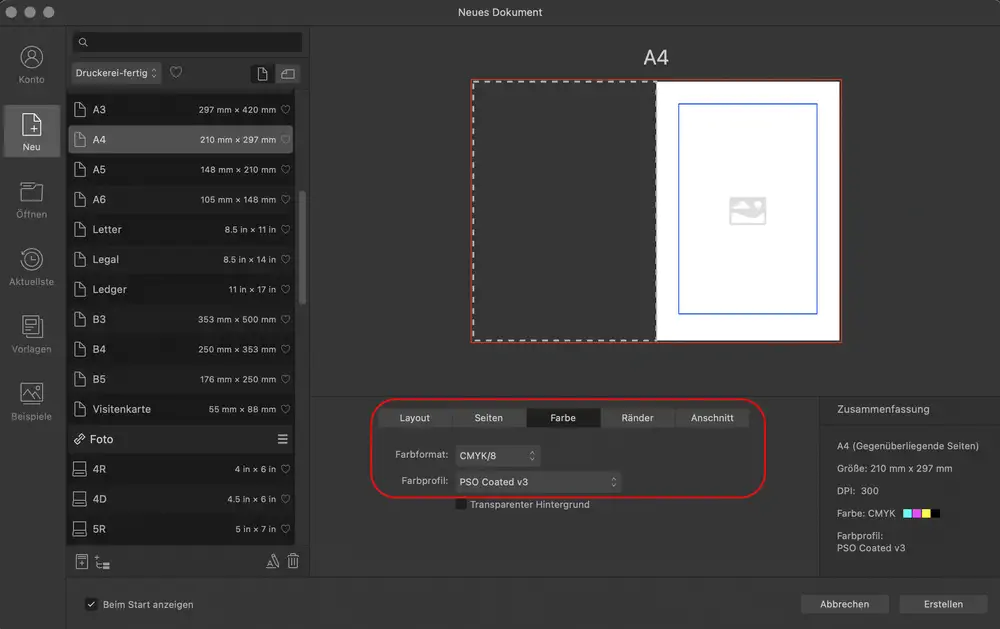Uncheck Beim Start anzeigen checkbox
The image size is (1000, 629).
(x=91, y=604)
